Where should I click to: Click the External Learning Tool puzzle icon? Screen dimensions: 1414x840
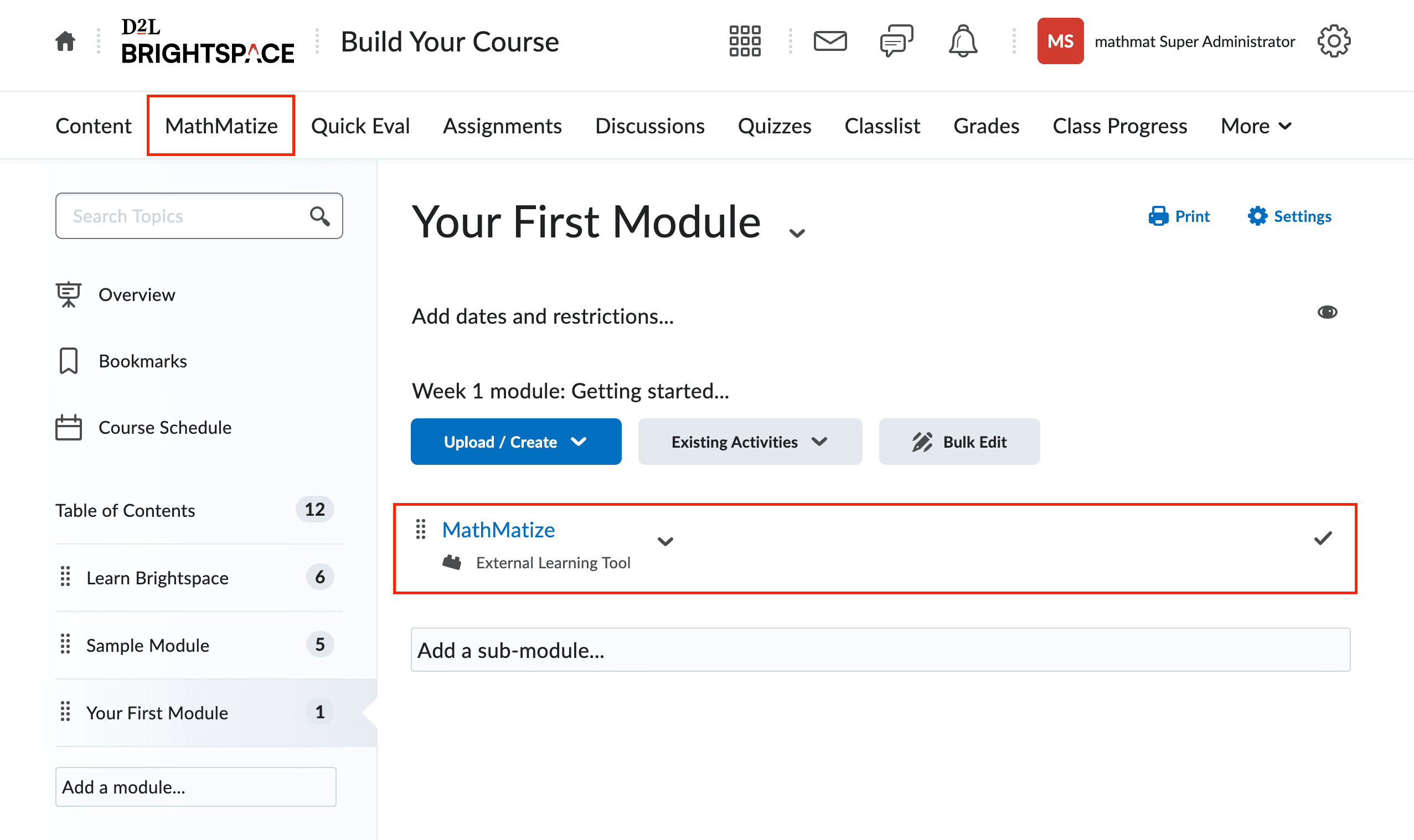pos(451,562)
